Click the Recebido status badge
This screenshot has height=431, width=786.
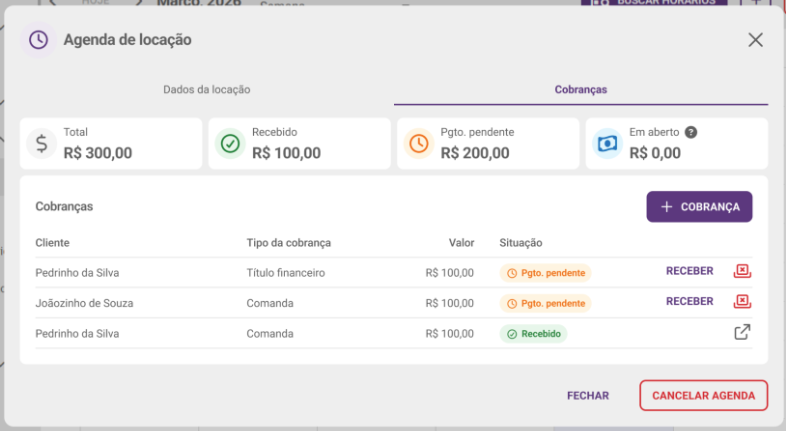click(x=533, y=334)
